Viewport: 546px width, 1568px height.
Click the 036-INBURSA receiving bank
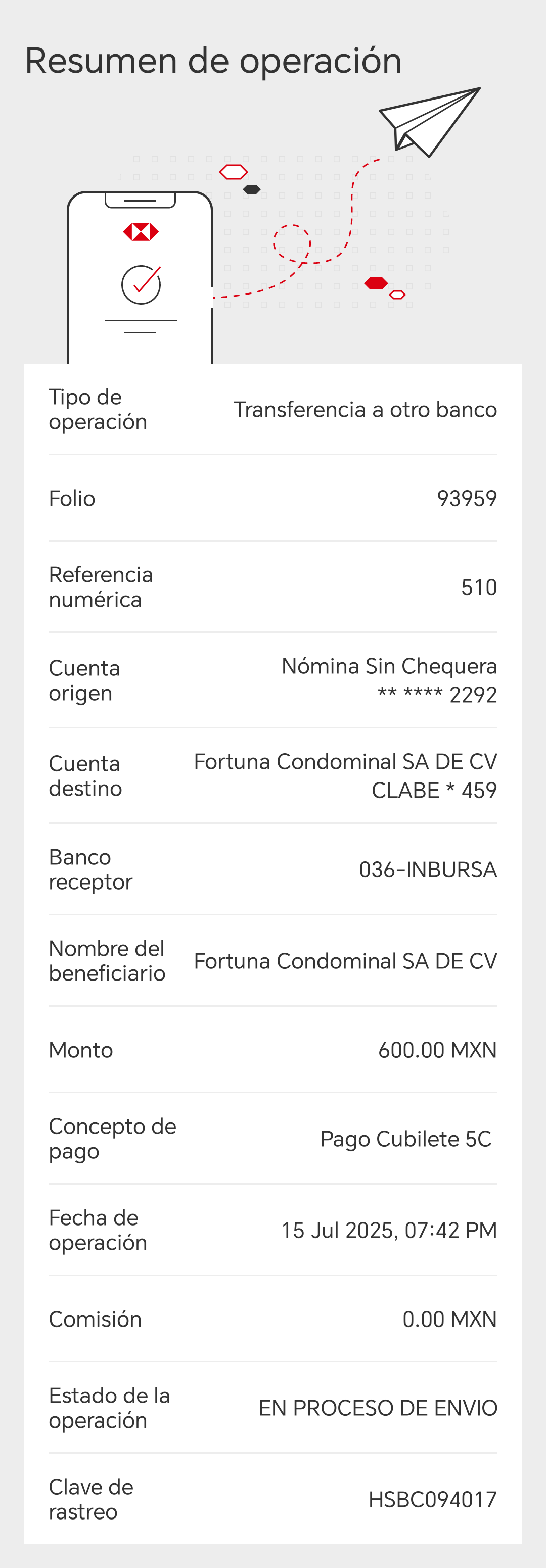(x=428, y=870)
